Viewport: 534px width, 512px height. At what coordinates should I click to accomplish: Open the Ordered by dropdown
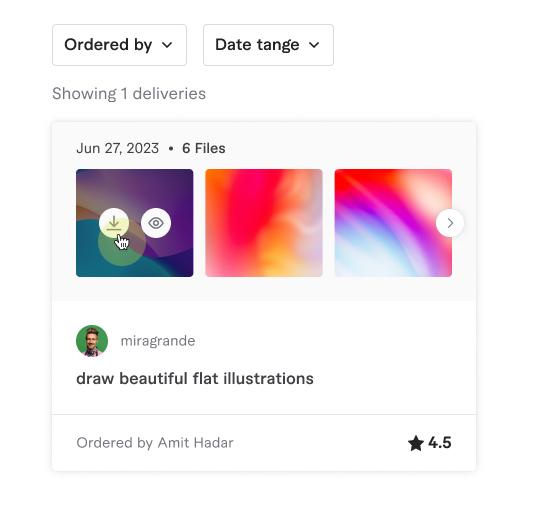click(x=119, y=45)
